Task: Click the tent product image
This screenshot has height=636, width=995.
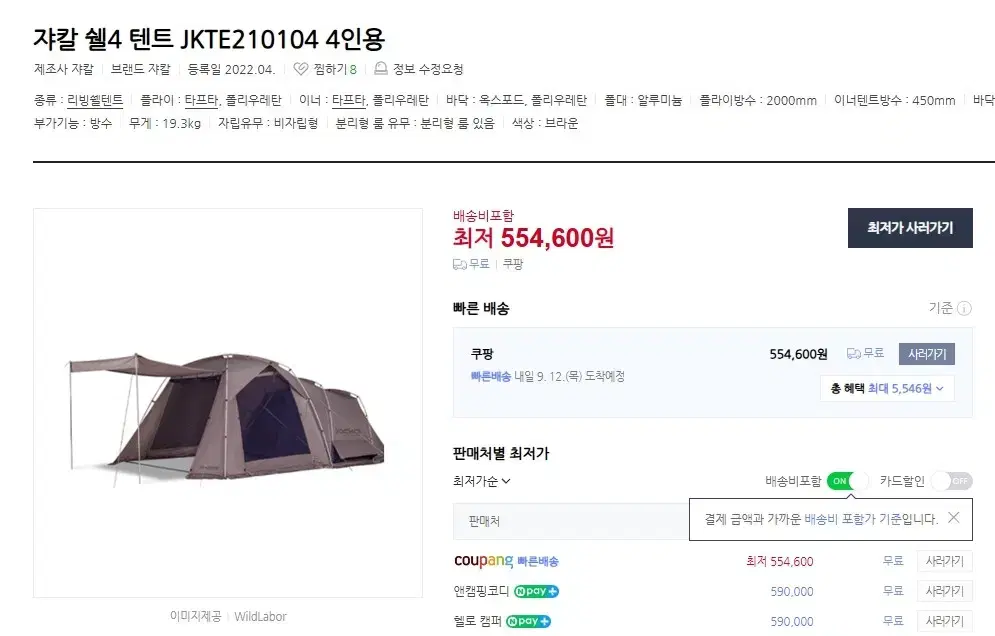Action: tap(227, 403)
